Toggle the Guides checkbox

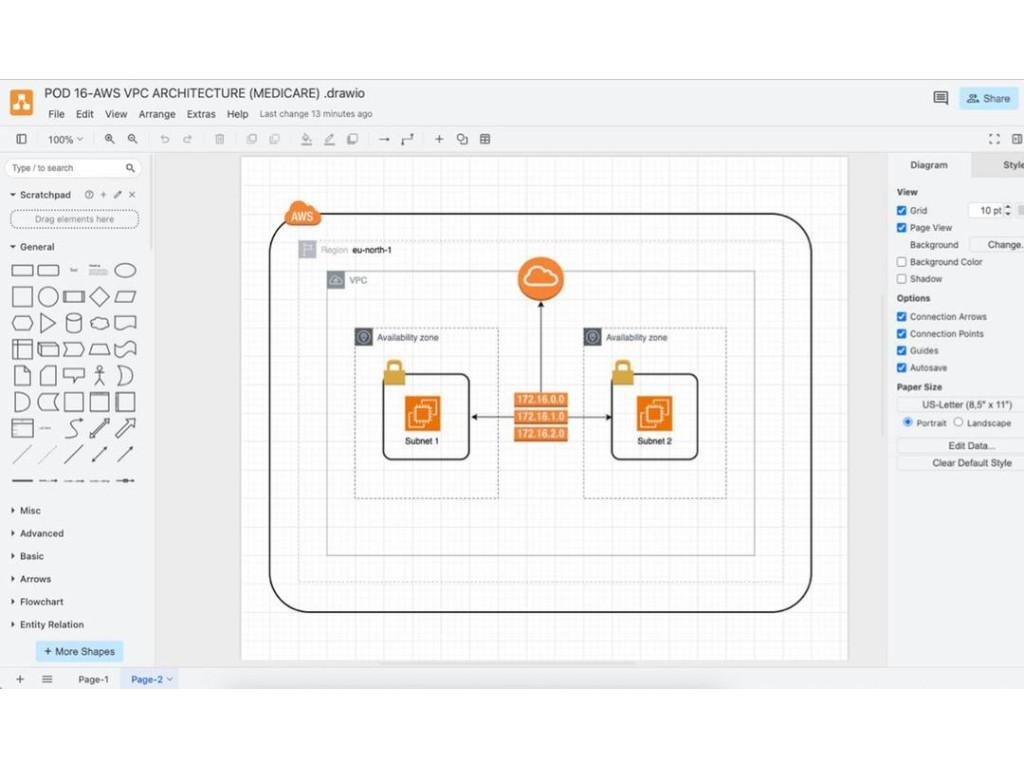coord(902,351)
